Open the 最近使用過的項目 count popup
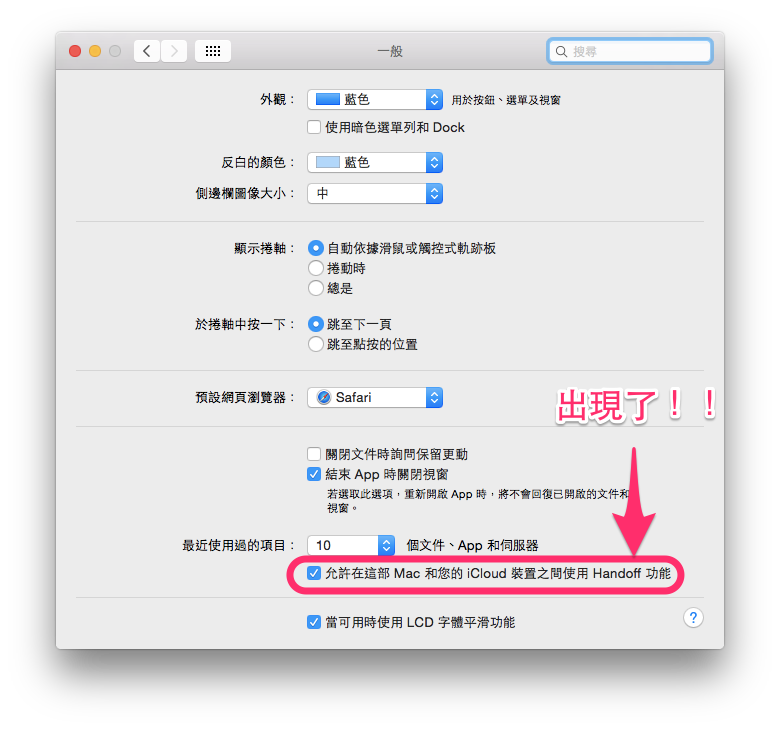Screen dimensions: 780x729 pyautogui.click(x=351, y=545)
